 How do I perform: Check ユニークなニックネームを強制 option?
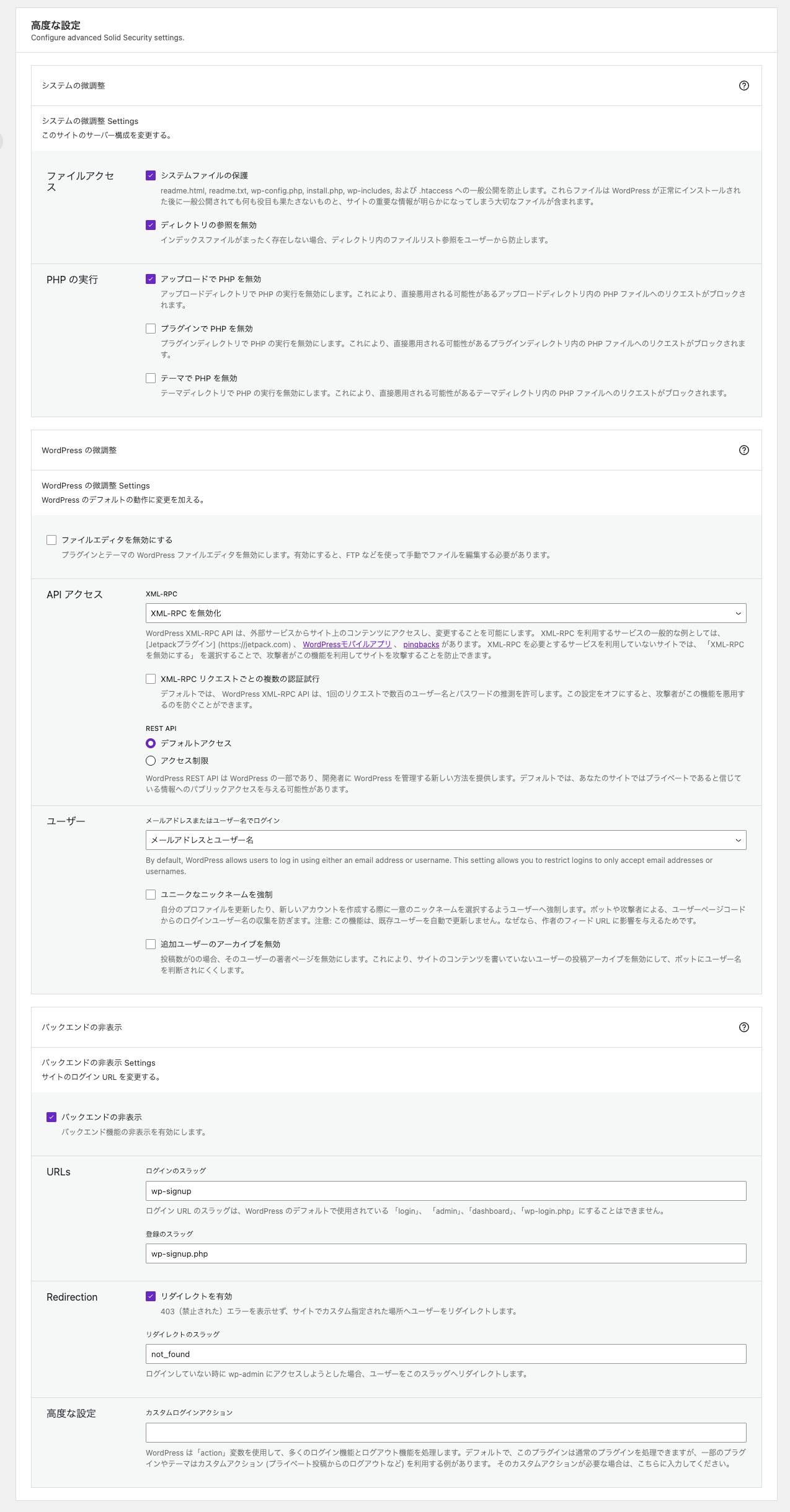click(x=151, y=895)
